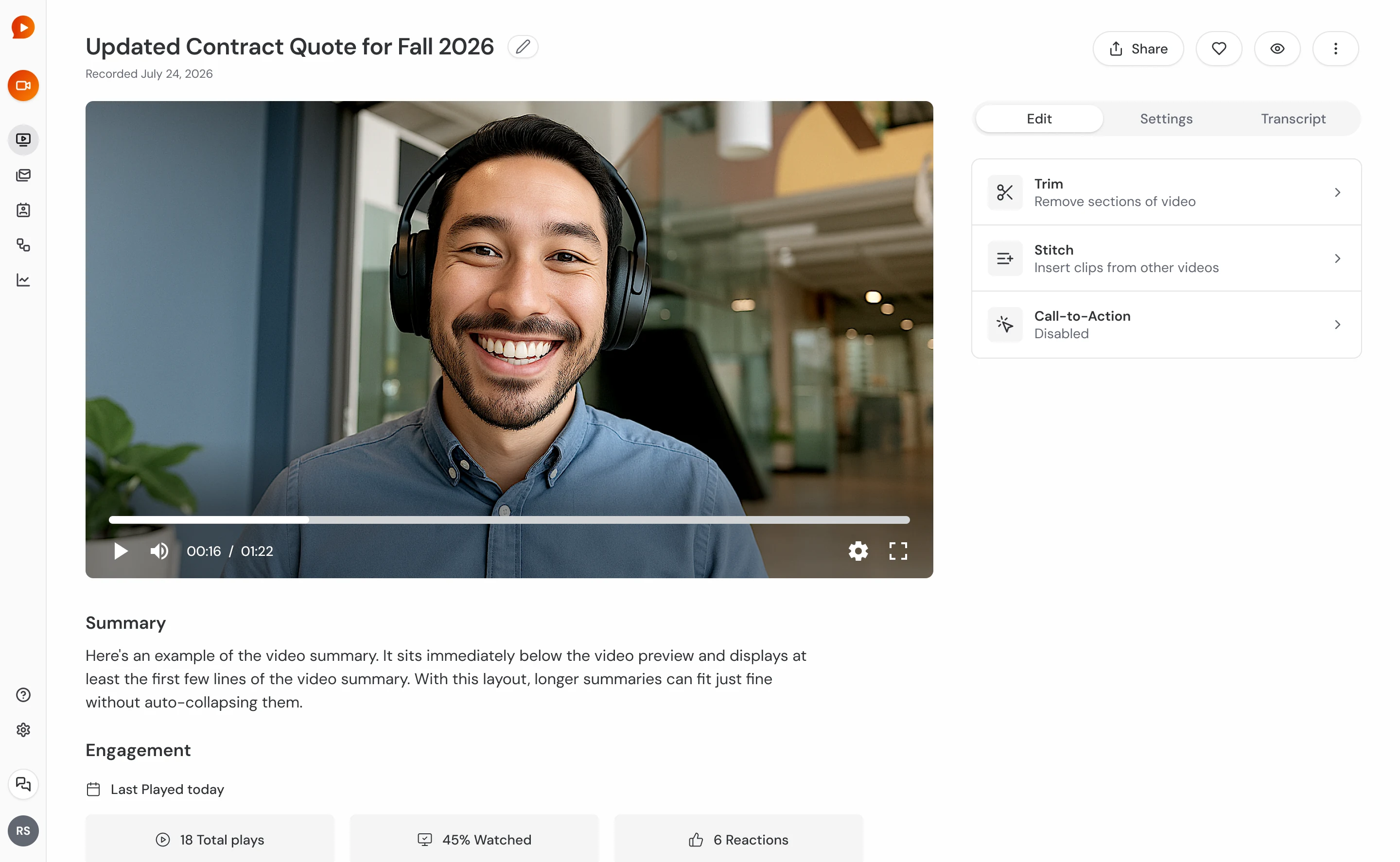Play the video
1400x862 pixels.
[121, 552]
